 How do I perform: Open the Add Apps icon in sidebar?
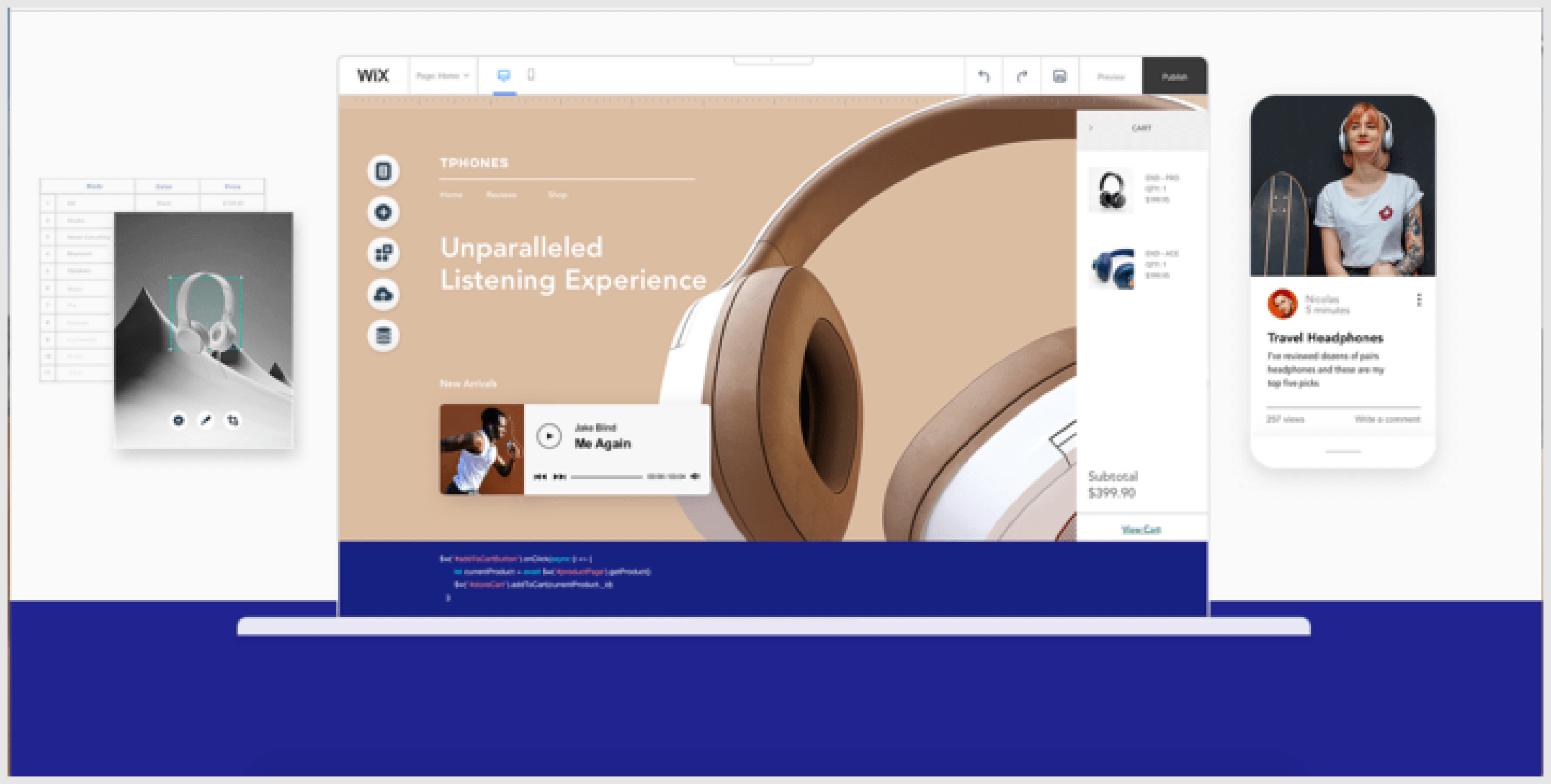tap(383, 253)
